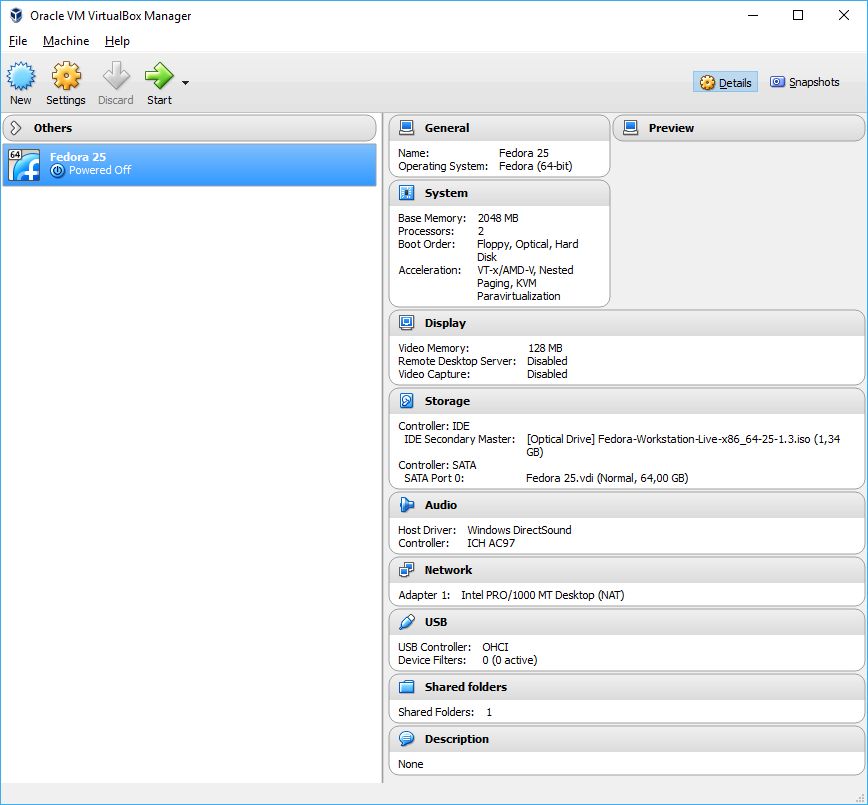Open the Machine menu
The image size is (868, 805).
click(66, 41)
